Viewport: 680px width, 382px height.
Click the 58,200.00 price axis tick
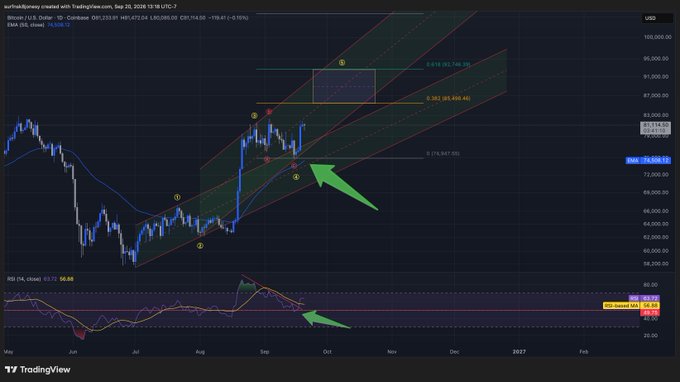tap(657, 264)
